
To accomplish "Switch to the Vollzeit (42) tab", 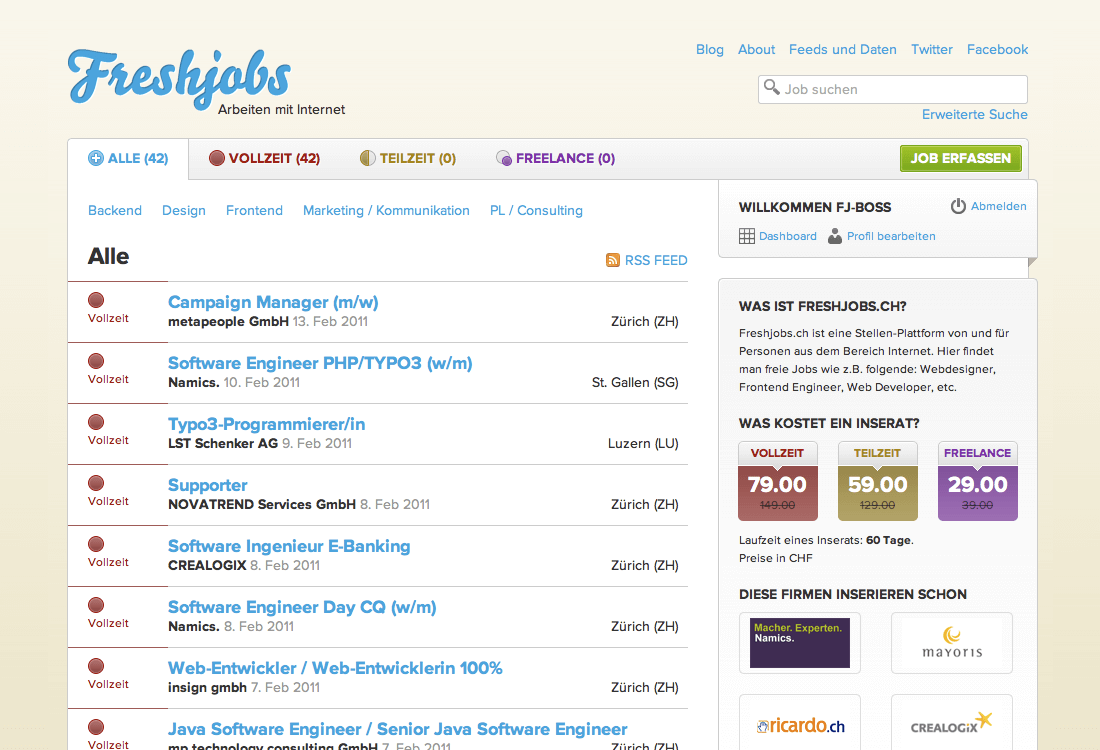I will pos(264,158).
